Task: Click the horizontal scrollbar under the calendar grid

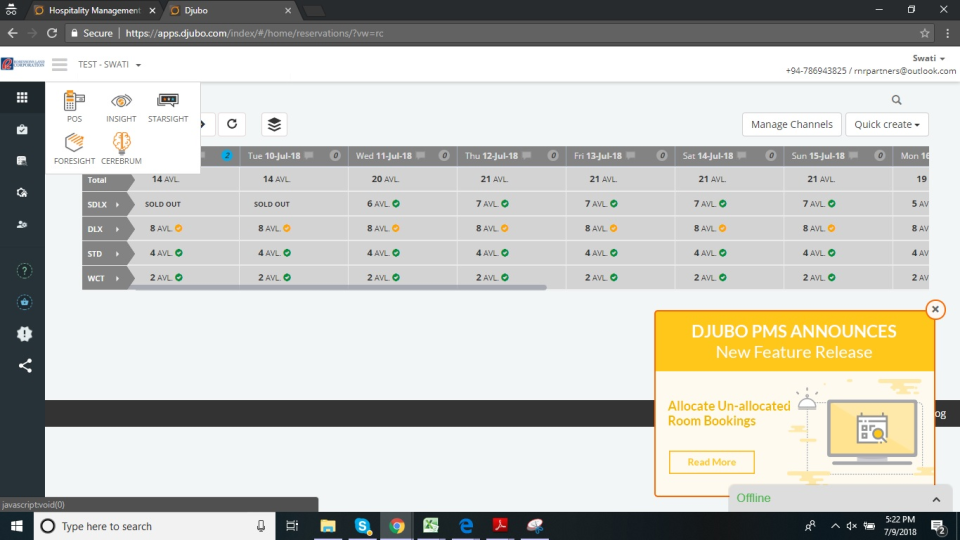Action: coord(339,288)
